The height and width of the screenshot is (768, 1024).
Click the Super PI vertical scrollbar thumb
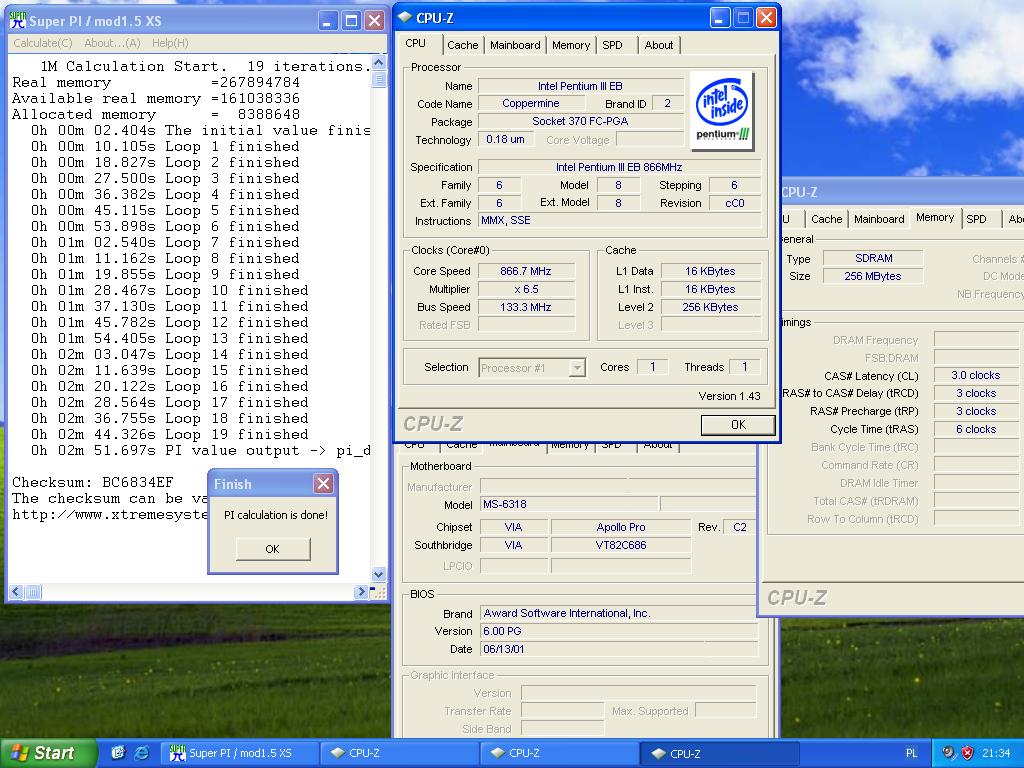pos(379,80)
